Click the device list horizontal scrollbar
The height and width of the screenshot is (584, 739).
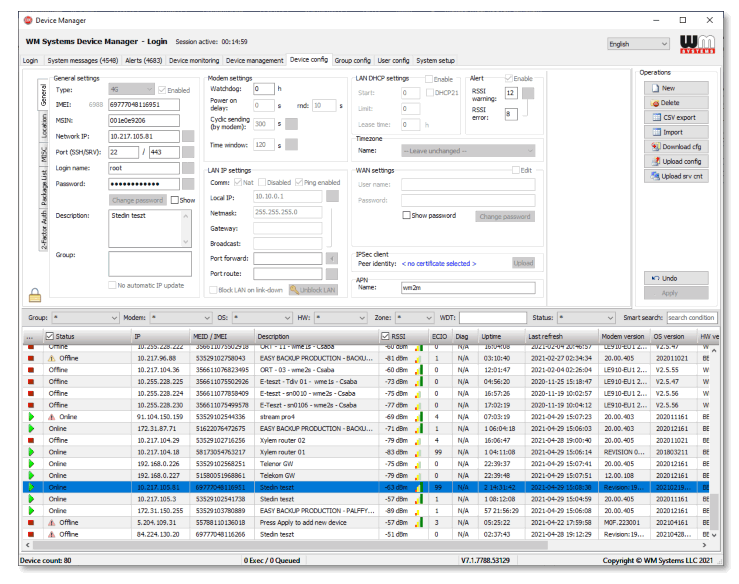click(x=291, y=545)
